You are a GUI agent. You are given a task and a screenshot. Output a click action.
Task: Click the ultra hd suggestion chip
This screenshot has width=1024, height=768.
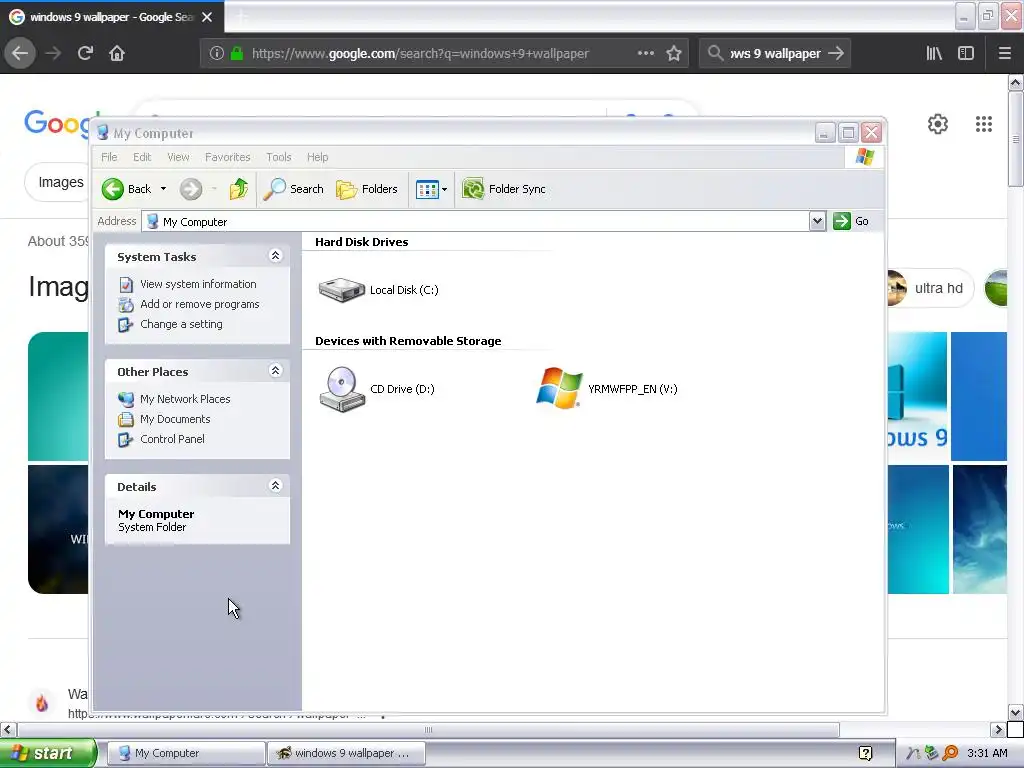[x=938, y=288]
